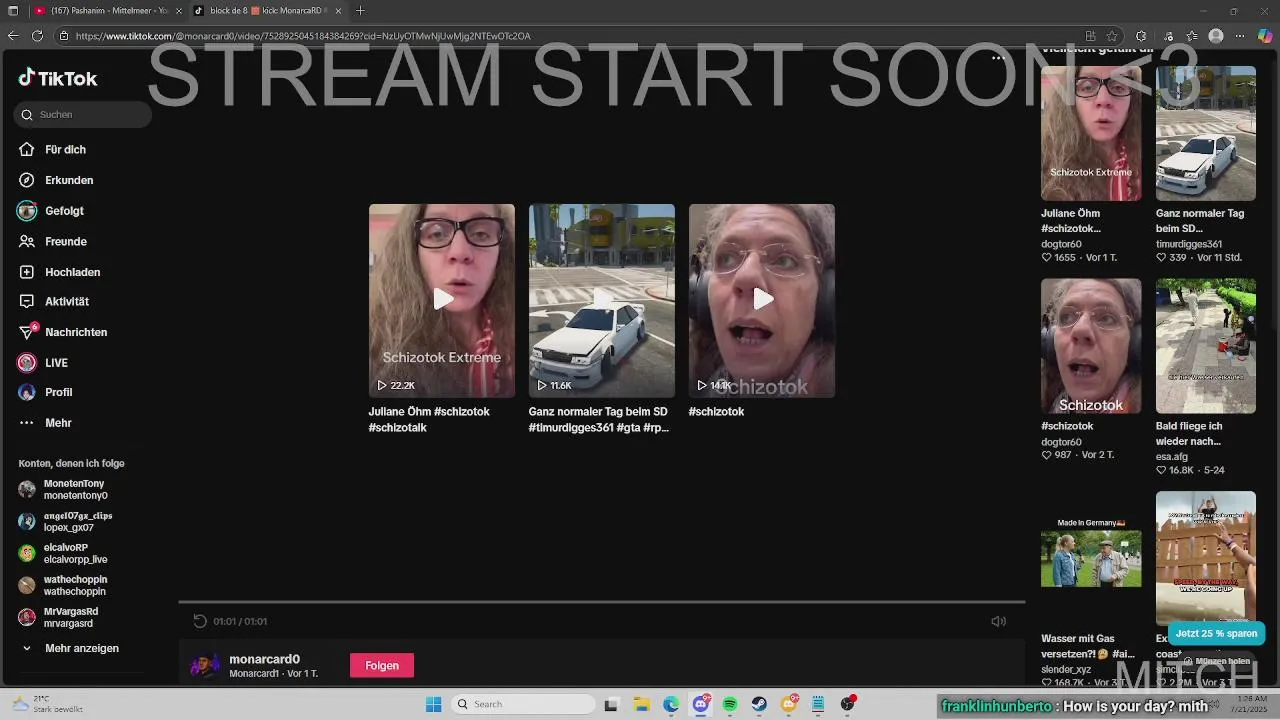Open monarcard0 username link
The height and width of the screenshot is (720, 1280).
coord(264,659)
